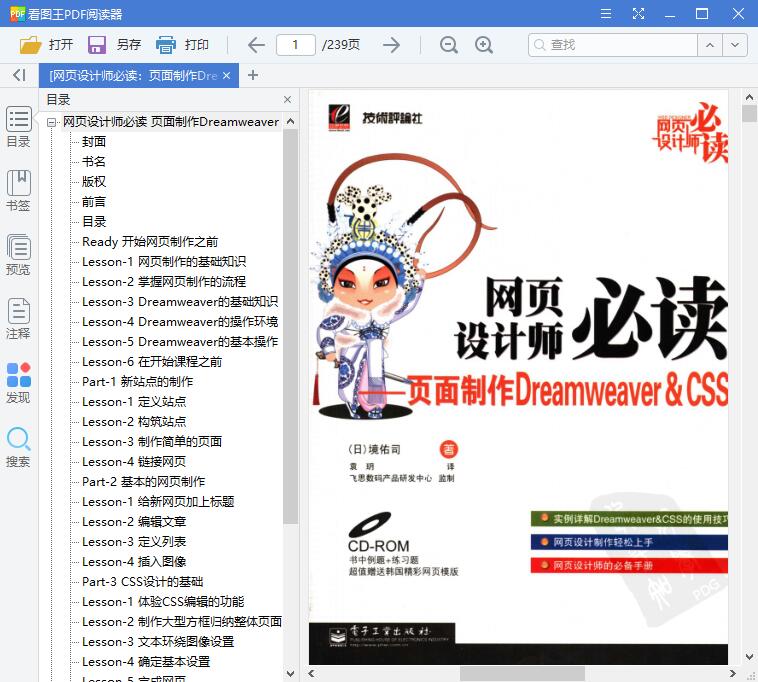Image resolution: width=758 pixels, height=682 pixels.
Task: Collapse the root outline tree node
Action: click(51, 122)
